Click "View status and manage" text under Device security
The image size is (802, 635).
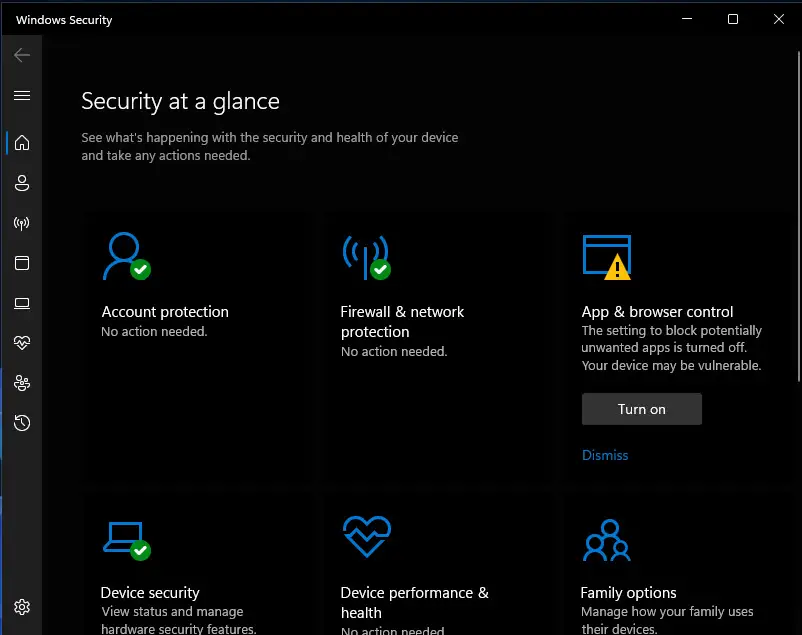click(x=172, y=611)
